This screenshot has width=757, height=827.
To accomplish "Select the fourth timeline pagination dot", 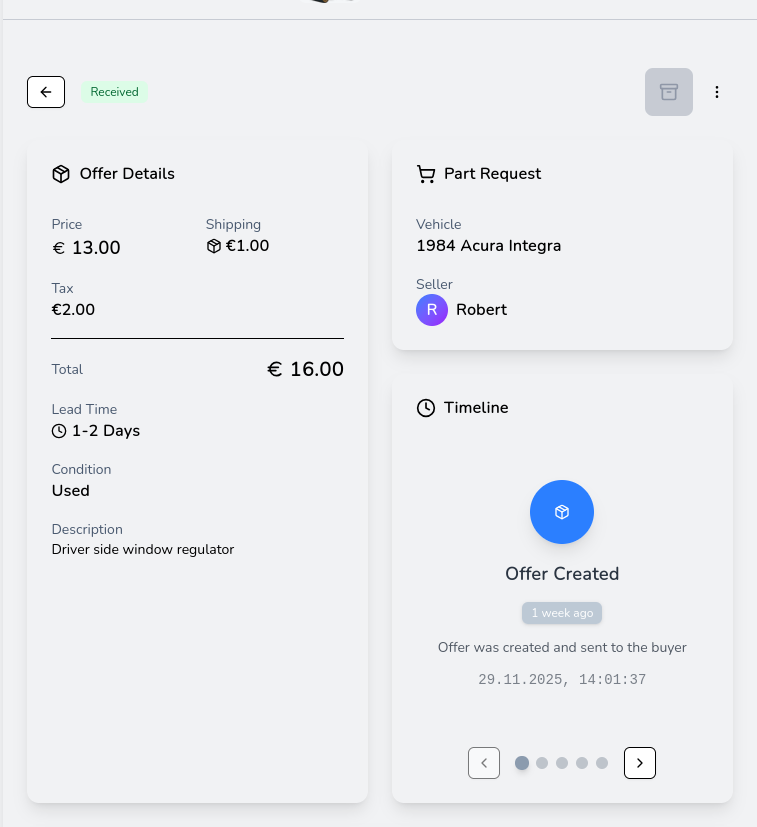I will click(582, 763).
